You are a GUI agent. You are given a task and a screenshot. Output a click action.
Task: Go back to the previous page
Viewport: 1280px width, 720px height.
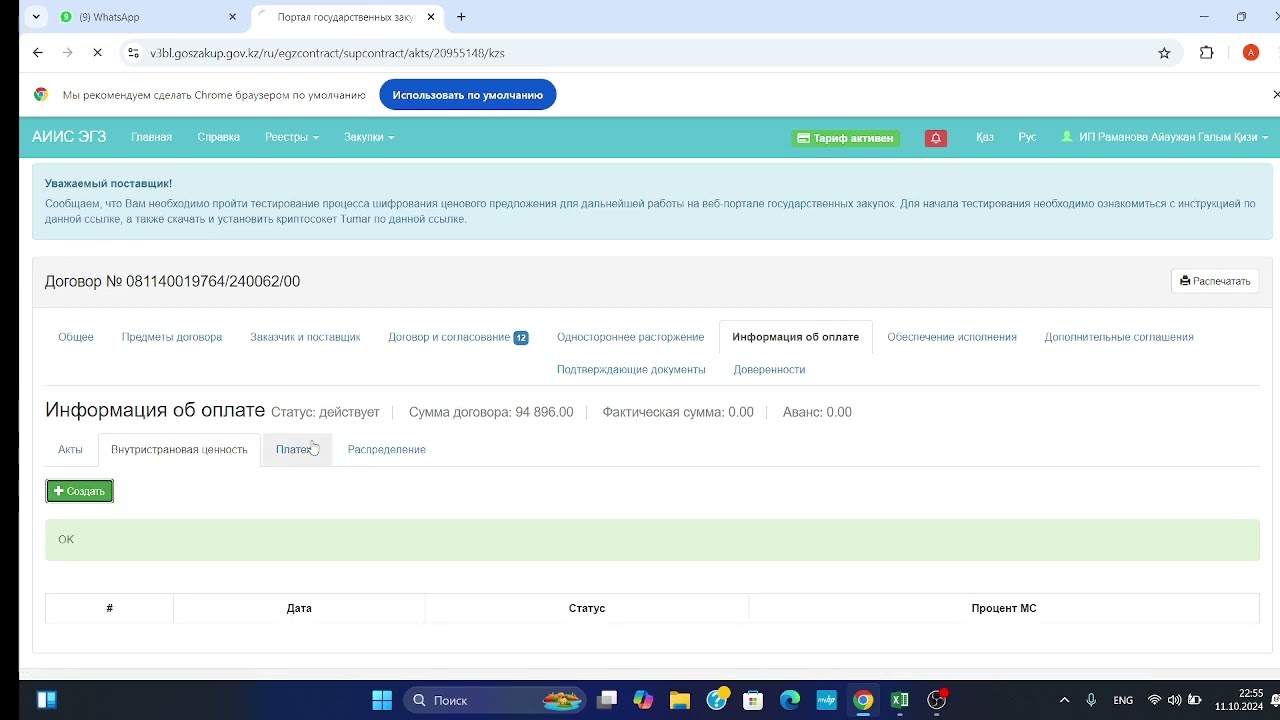pos(38,53)
